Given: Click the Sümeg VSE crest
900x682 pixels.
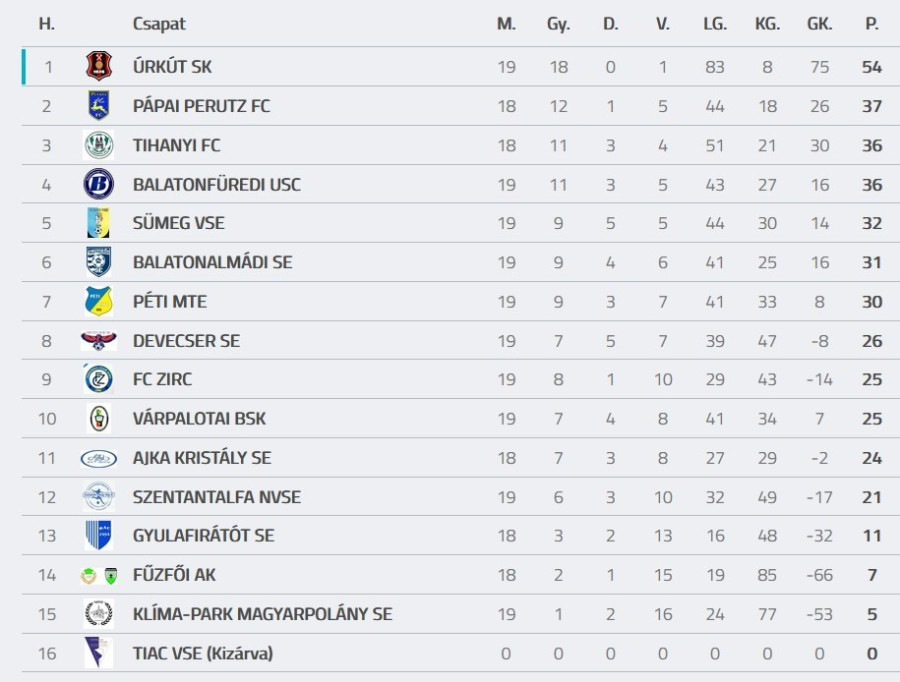Looking at the screenshot, I should pyautogui.click(x=99, y=223).
